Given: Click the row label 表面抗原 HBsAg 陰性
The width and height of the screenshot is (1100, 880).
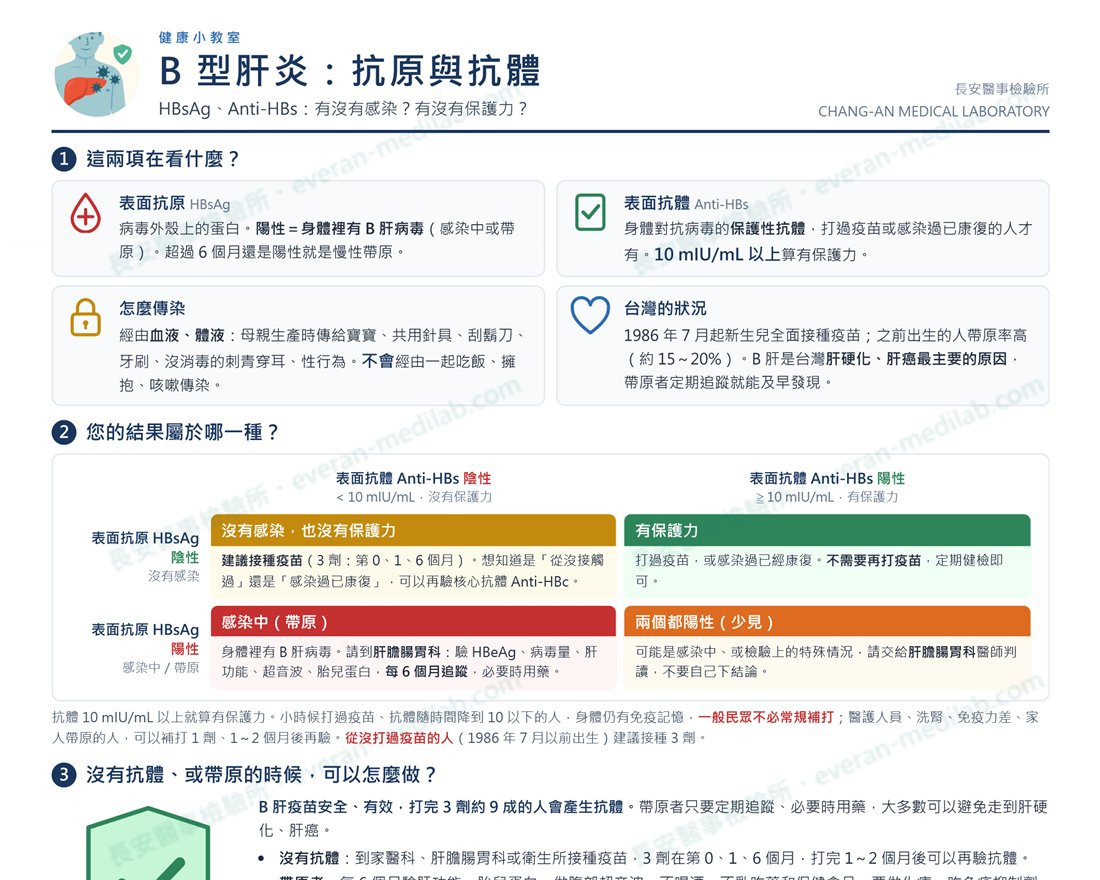Looking at the screenshot, I should point(145,547).
